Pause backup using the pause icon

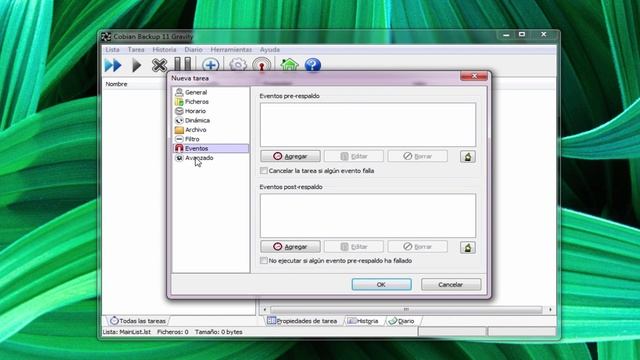182,64
